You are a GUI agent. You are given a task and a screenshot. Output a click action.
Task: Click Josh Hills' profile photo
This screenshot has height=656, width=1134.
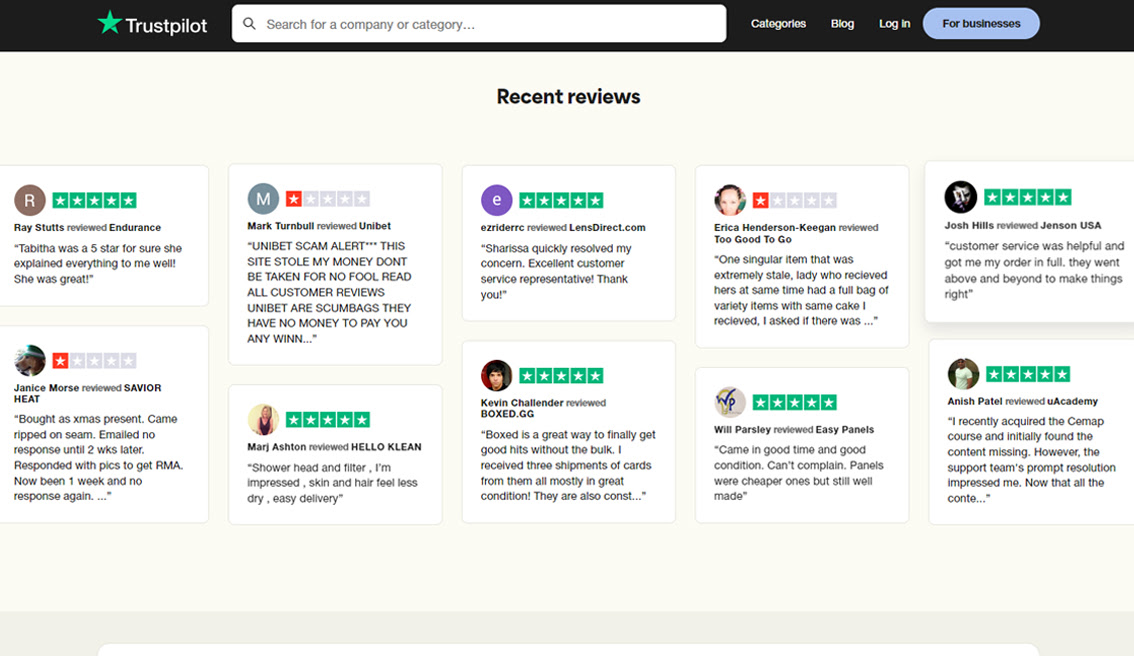tap(960, 197)
